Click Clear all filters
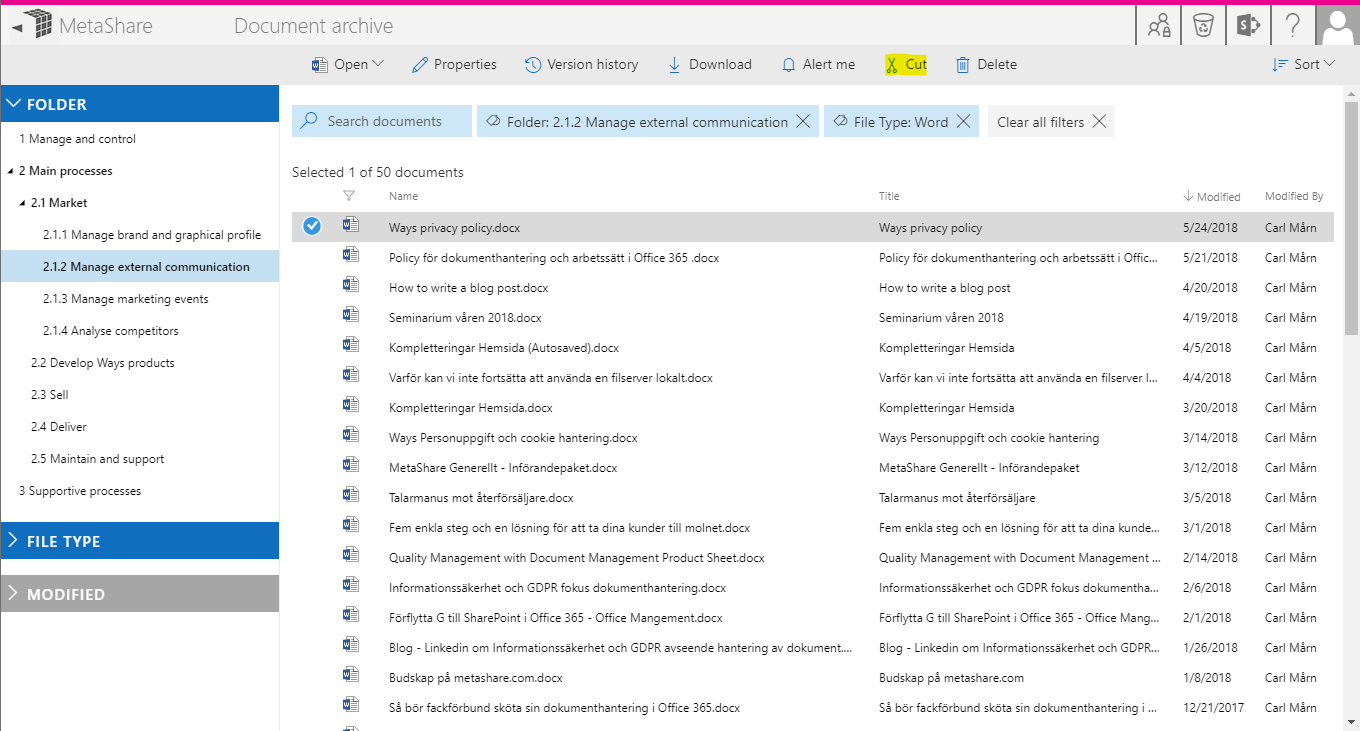The height and width of the screenshot is (731, 1360). [x=1051, y=122]
